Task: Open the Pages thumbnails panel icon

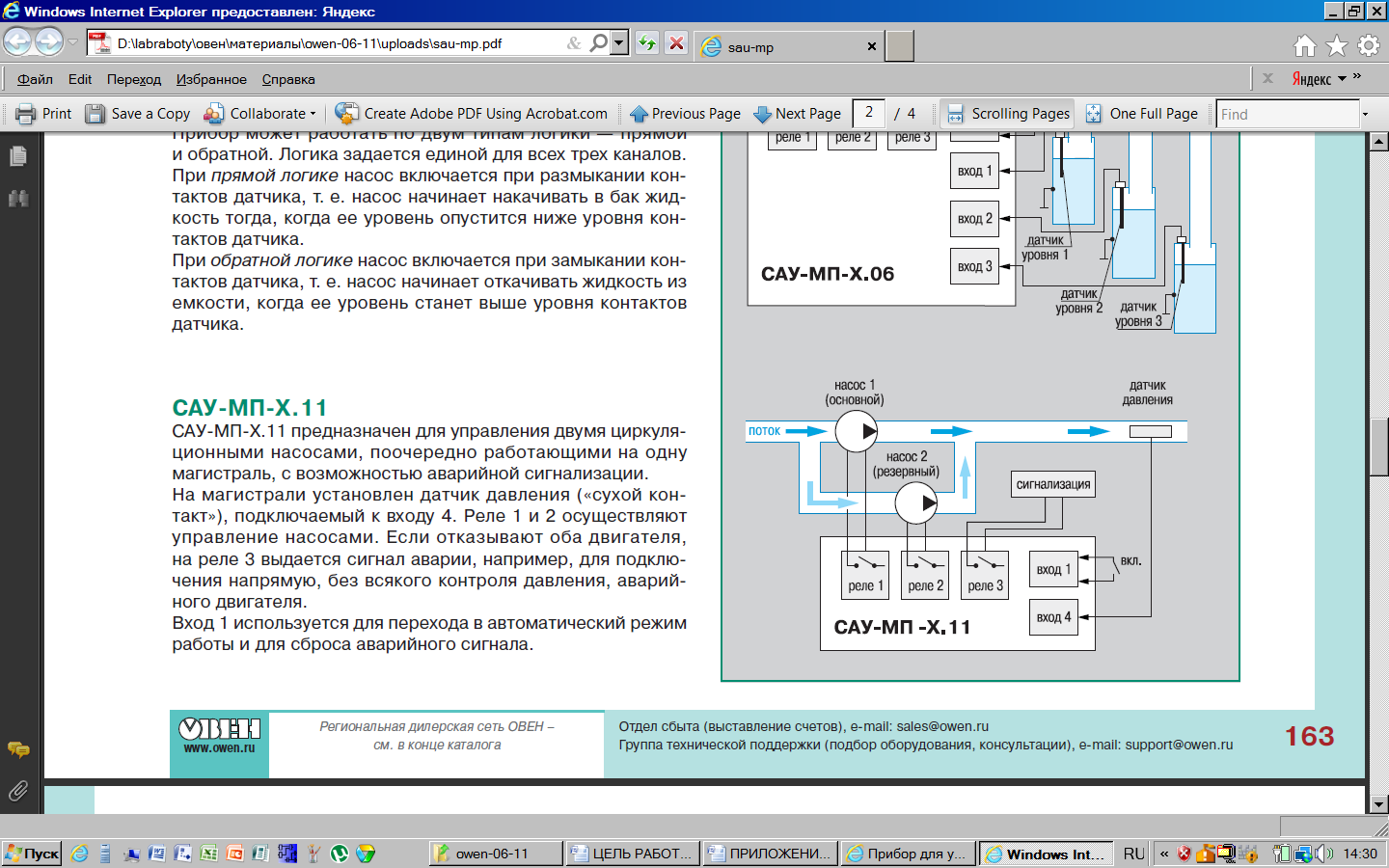Action: (x=18, y=156)
